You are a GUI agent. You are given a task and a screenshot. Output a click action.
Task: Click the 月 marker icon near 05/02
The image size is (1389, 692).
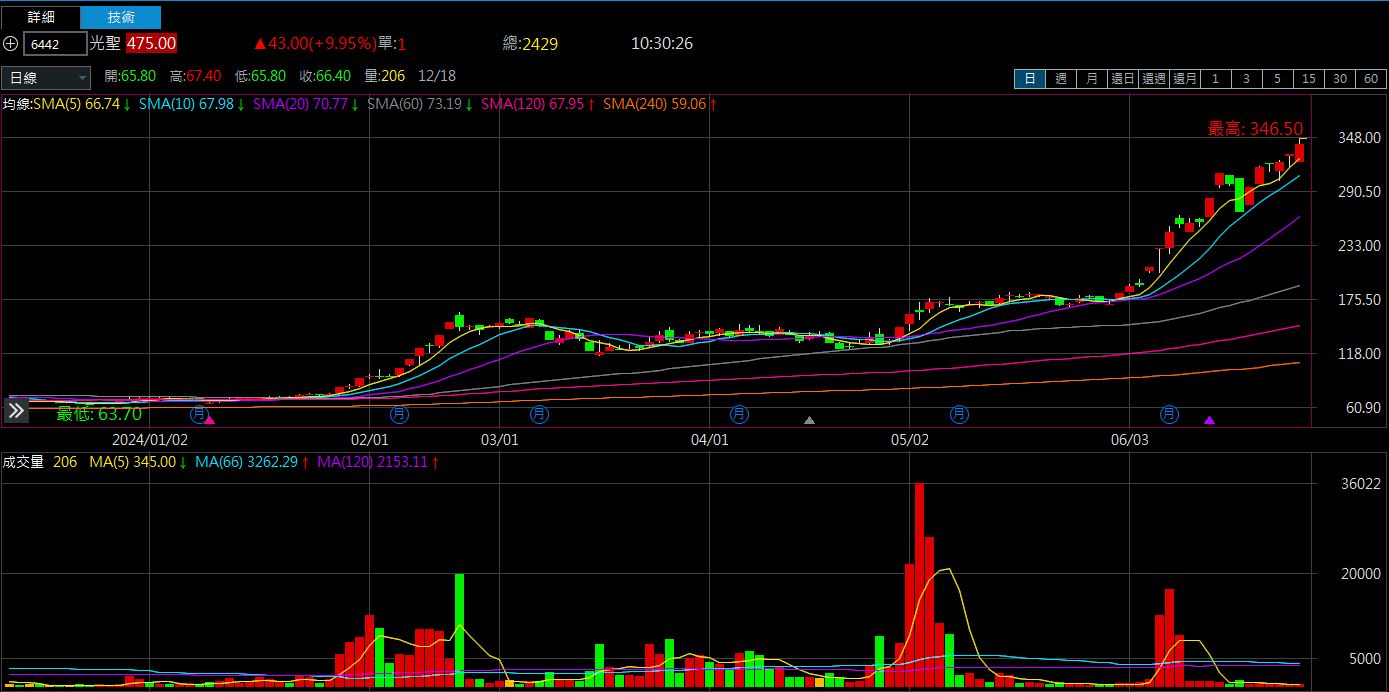[x=959, y=413]
